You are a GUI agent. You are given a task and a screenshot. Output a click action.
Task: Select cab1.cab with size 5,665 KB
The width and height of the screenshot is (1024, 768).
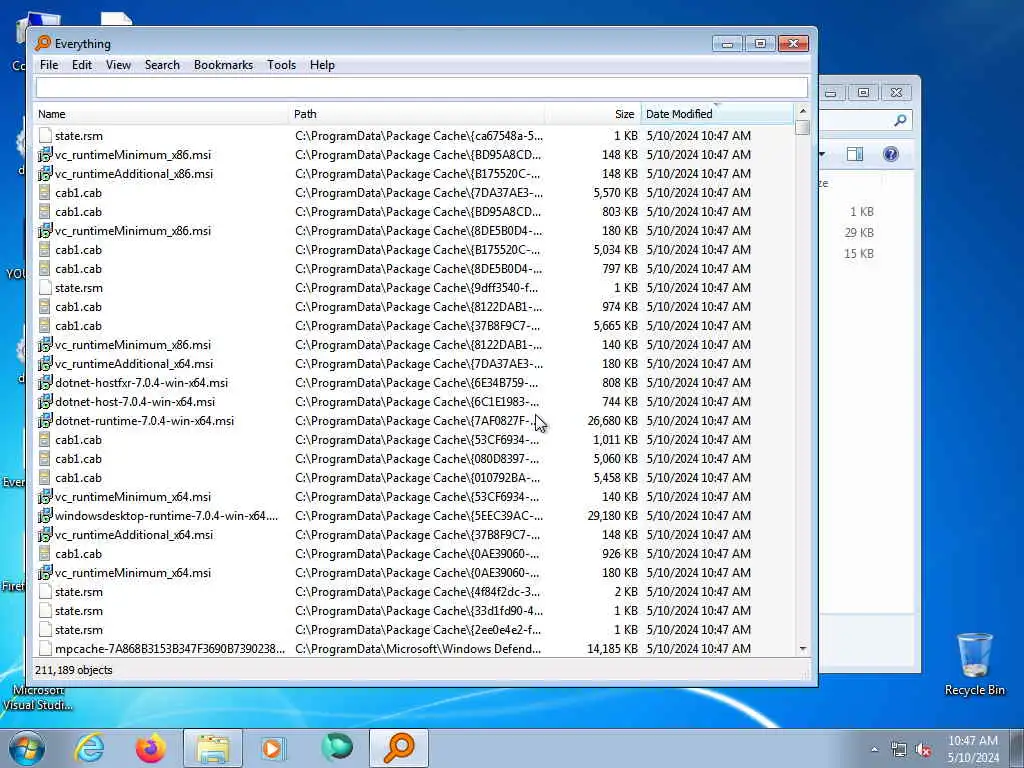point(78,325)
